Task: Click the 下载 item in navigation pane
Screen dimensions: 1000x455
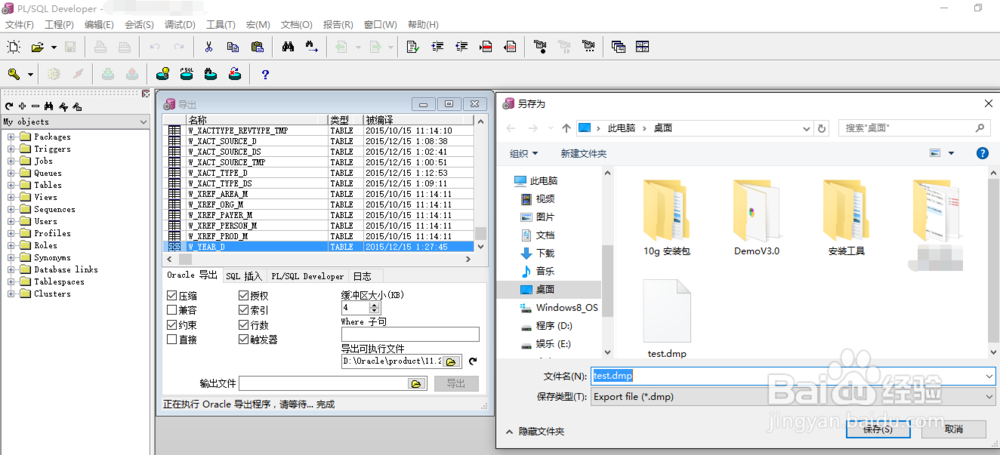Action: pos(545,253)
